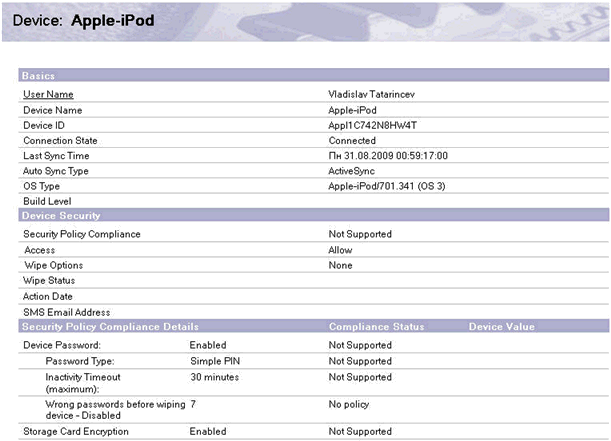Click the 'Device Password:' label
Screen dimensions: 611x441
coord(62,345)
